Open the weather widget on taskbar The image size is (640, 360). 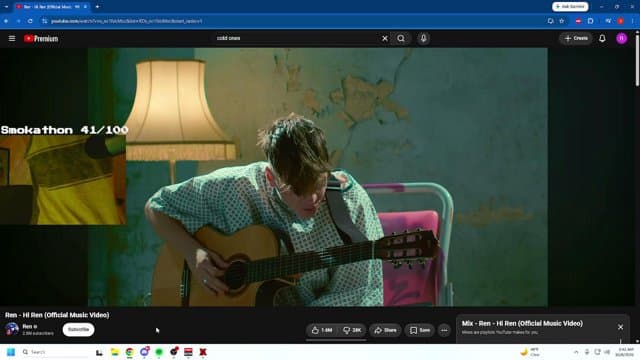531,352
